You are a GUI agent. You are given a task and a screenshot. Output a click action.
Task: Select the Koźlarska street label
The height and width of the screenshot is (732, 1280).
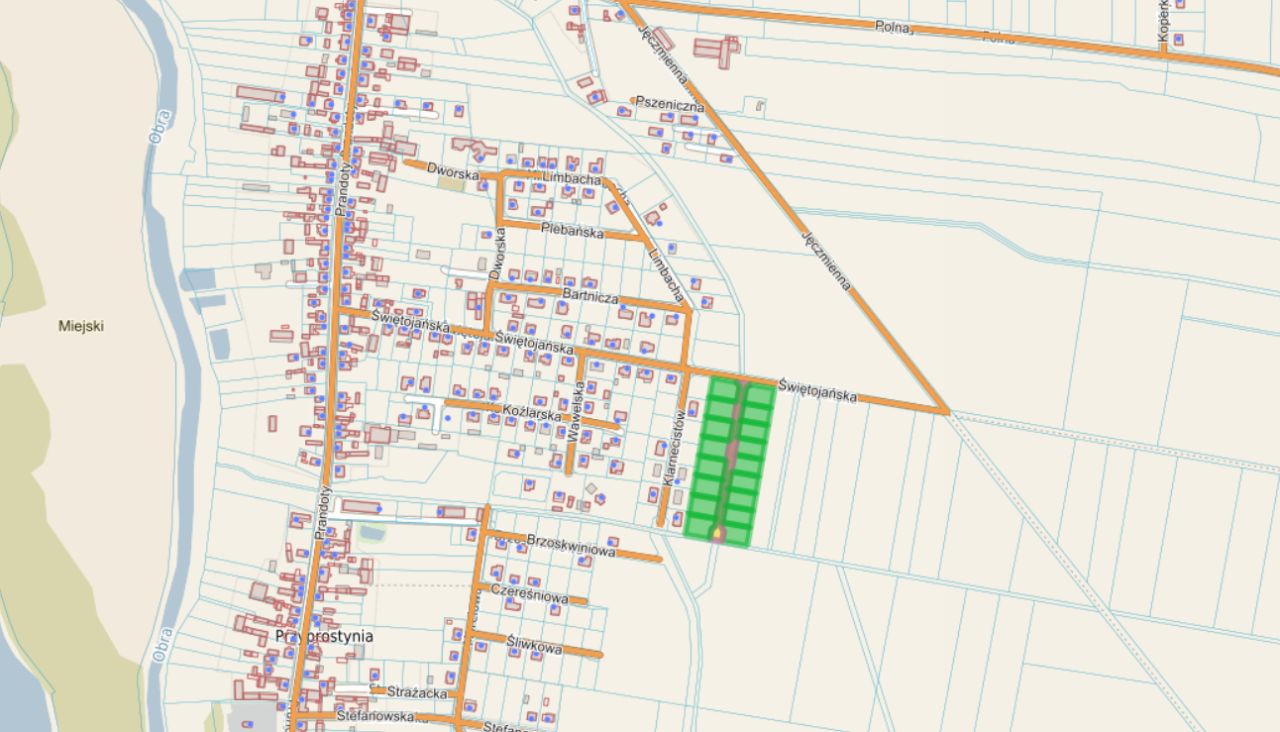pos(529,412)
